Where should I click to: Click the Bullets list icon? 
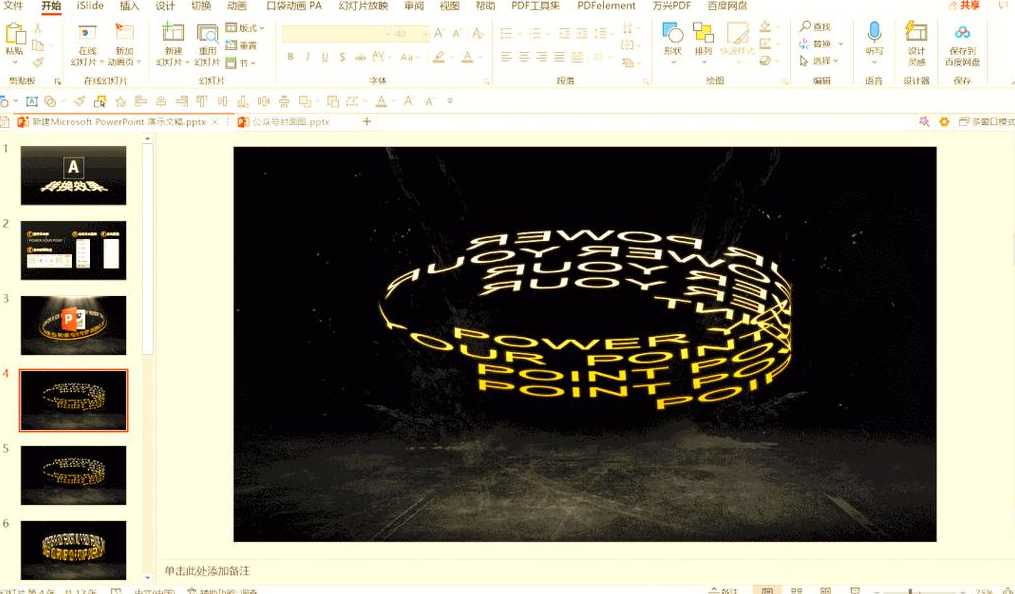pyautogui.click(x=508, y=32)
